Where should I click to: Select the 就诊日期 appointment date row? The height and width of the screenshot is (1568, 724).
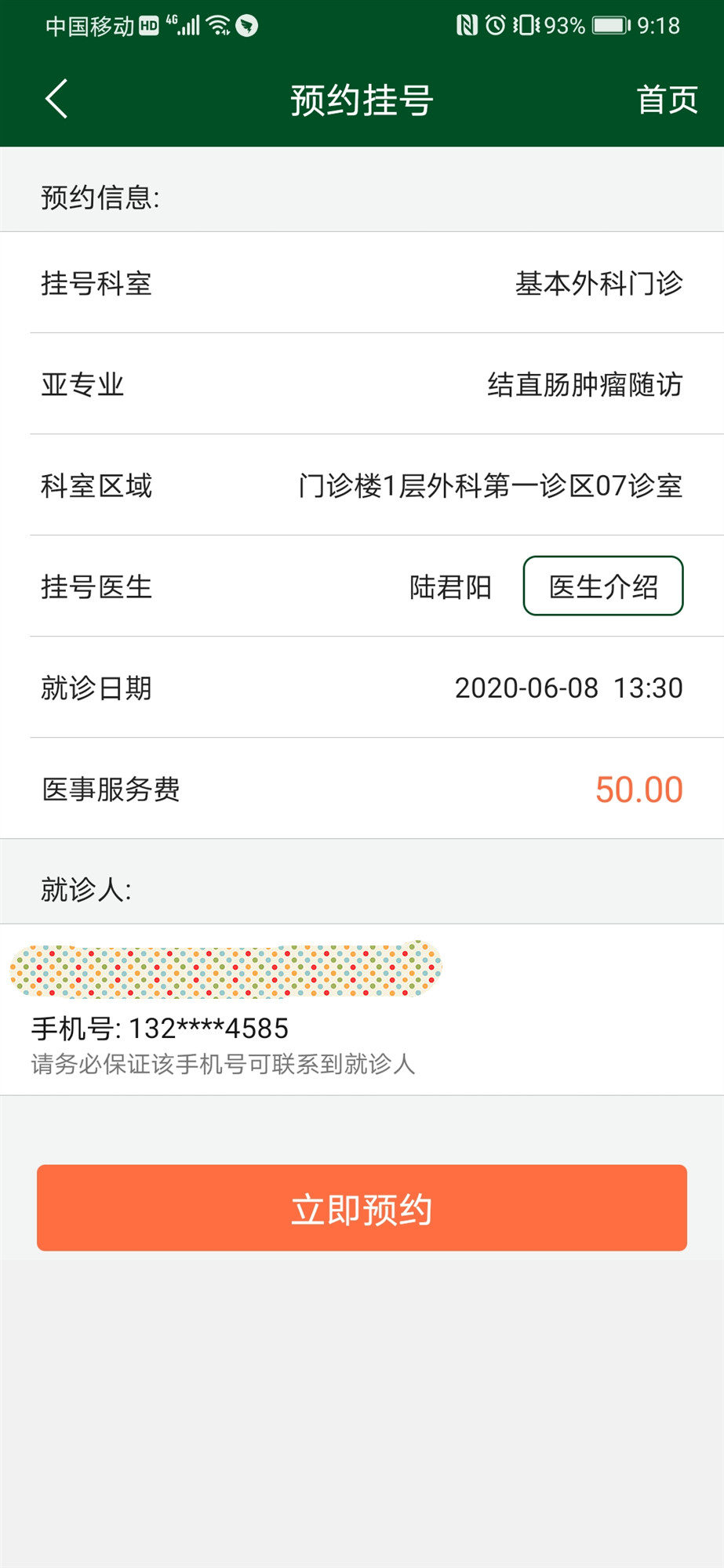click(x=362, y=687)
